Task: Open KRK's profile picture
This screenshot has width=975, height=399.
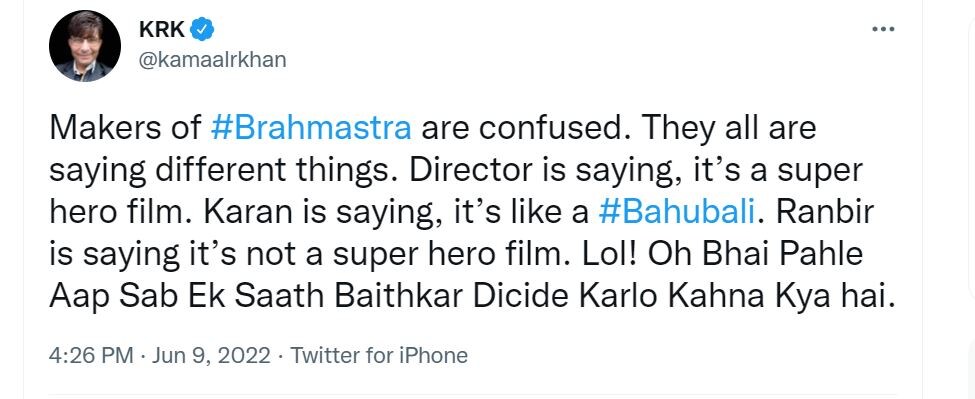Action: [x=85, y=46]
